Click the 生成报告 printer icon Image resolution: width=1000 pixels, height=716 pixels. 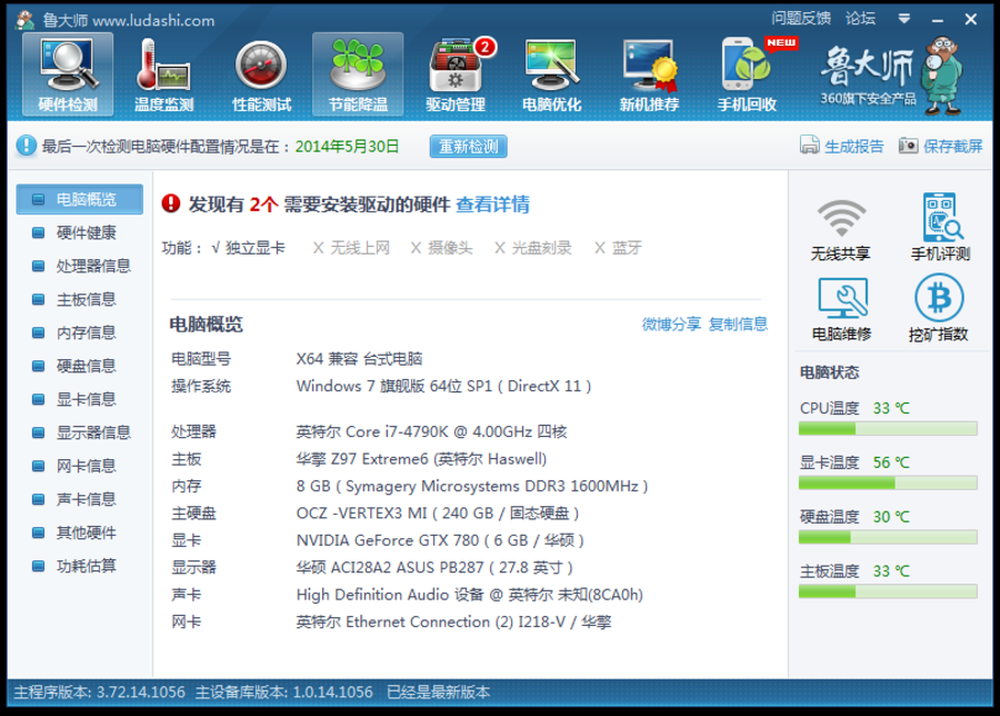tap(809, 145)
